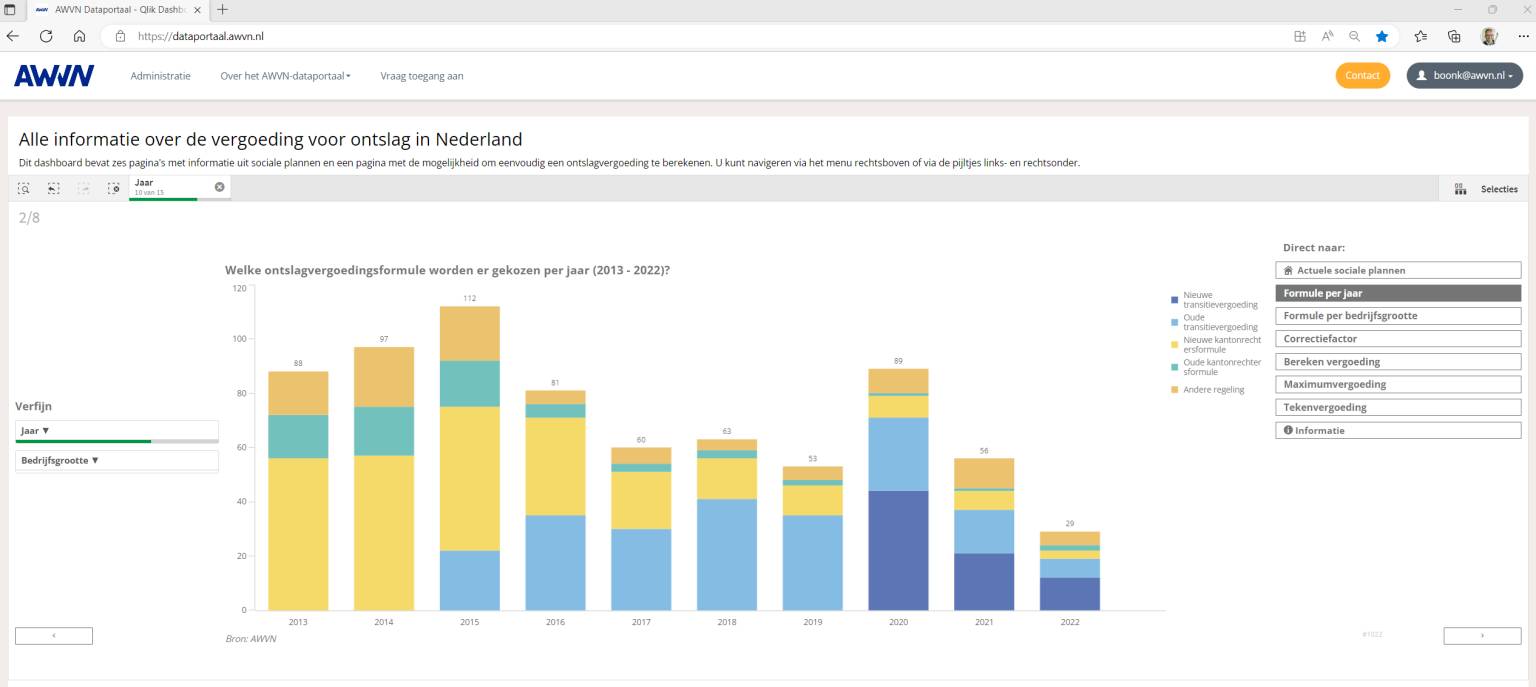Click the browser favorites star icon
1536x687 pixels.
1382,36
